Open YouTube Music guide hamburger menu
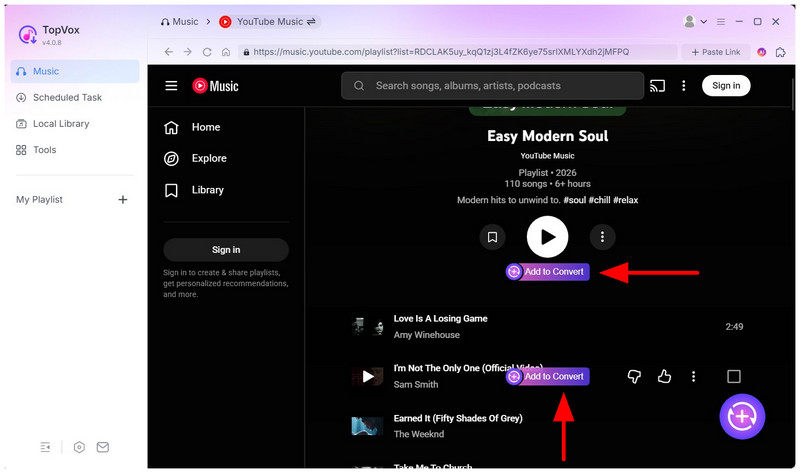This screenshot has height=473, width=800. tap(171, 86)
